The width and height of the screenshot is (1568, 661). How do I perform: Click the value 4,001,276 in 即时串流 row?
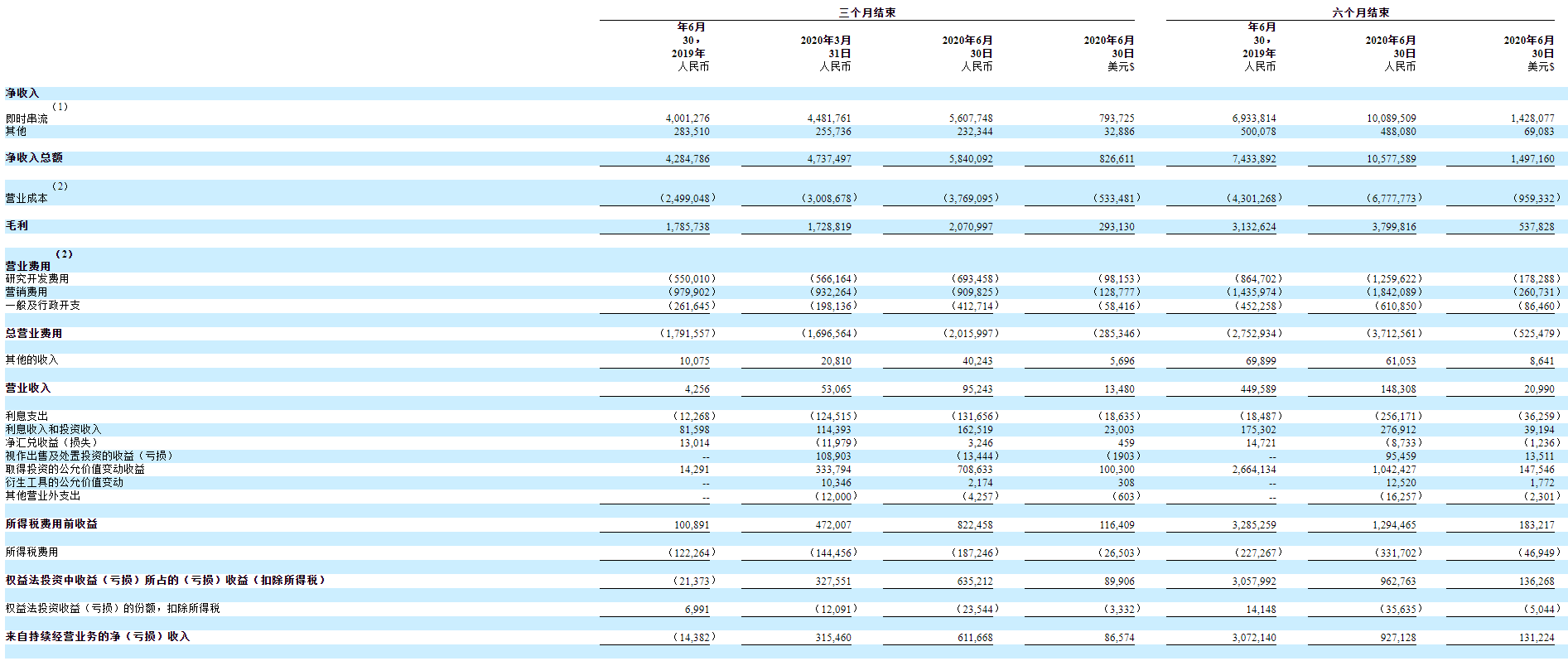click(x=688, y=118)
